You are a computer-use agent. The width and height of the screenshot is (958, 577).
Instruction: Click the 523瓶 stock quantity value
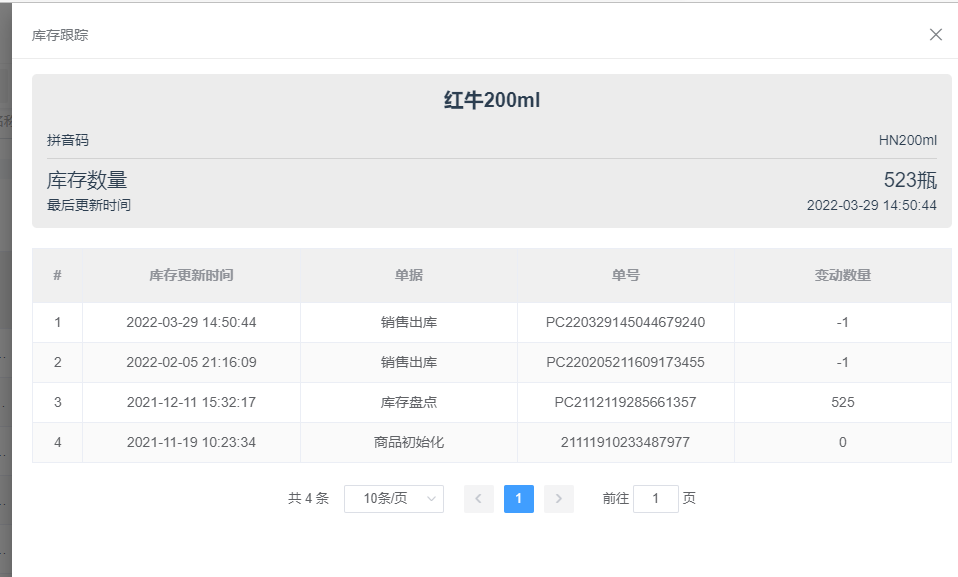(x=910, y=180)
